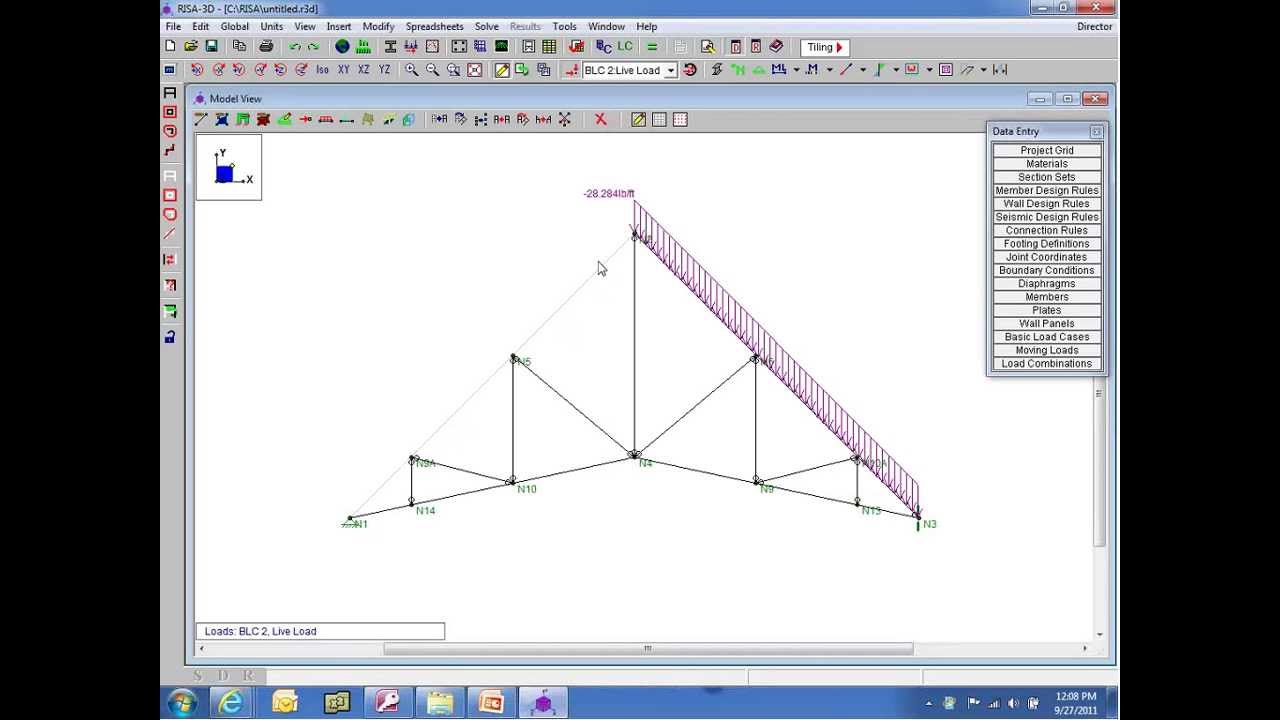Screen dimensions: 1280x720
Task: Click joint label N10 in the model
Action: point(527,489)
